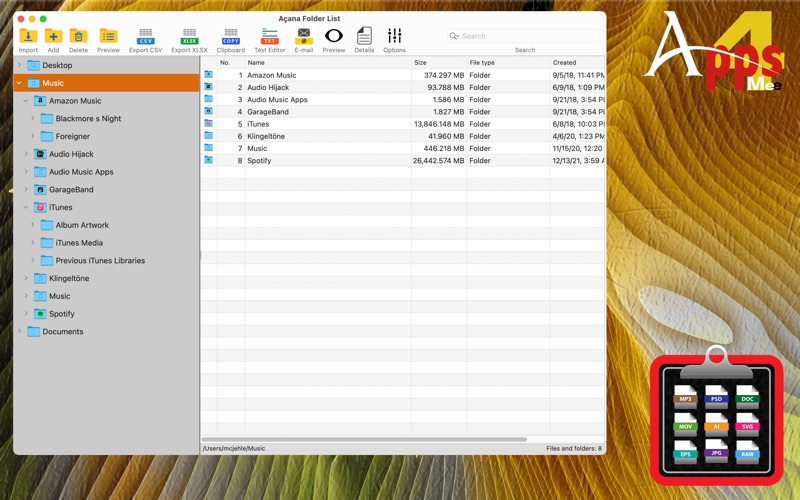Sort by the File type column header

coord(508,62)
